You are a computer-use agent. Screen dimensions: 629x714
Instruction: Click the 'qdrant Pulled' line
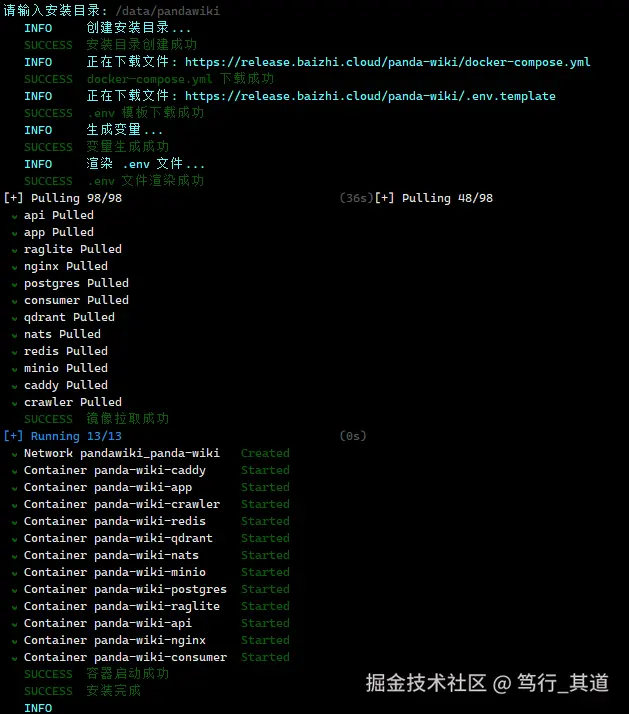(x=69, y=317)
